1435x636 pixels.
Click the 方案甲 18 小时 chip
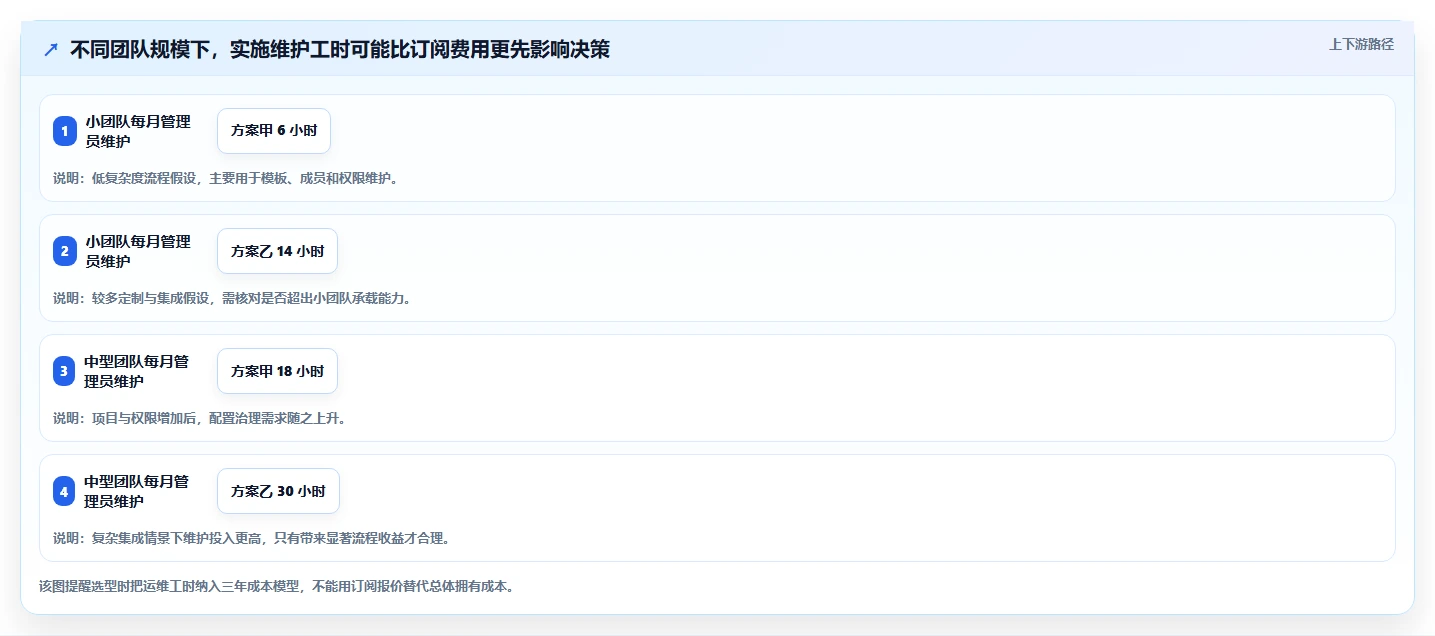click(277, 371)
